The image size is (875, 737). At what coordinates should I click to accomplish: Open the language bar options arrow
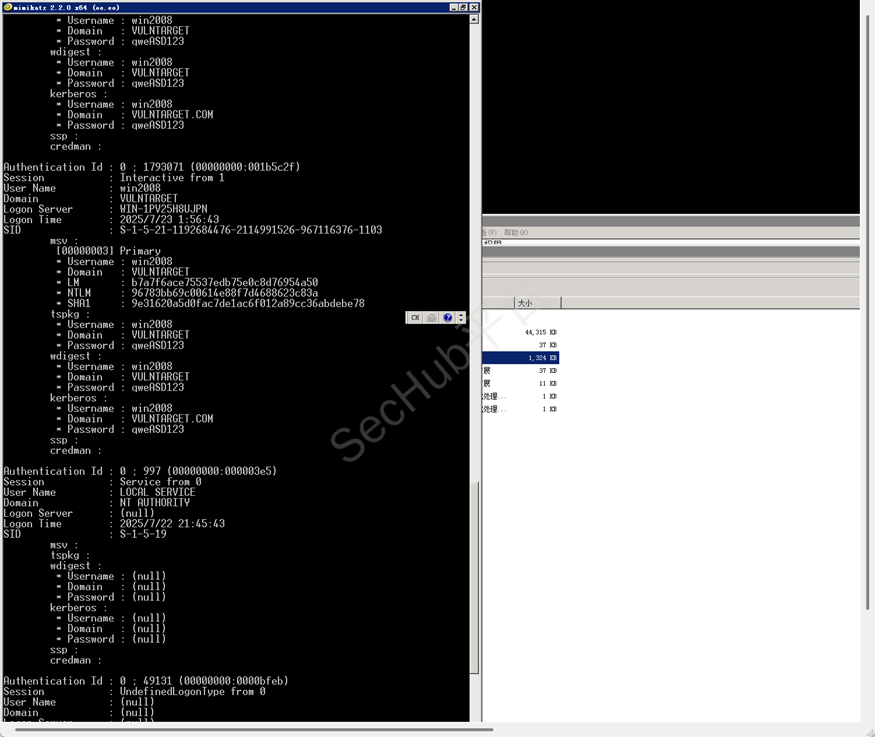(x=460, y=318)
